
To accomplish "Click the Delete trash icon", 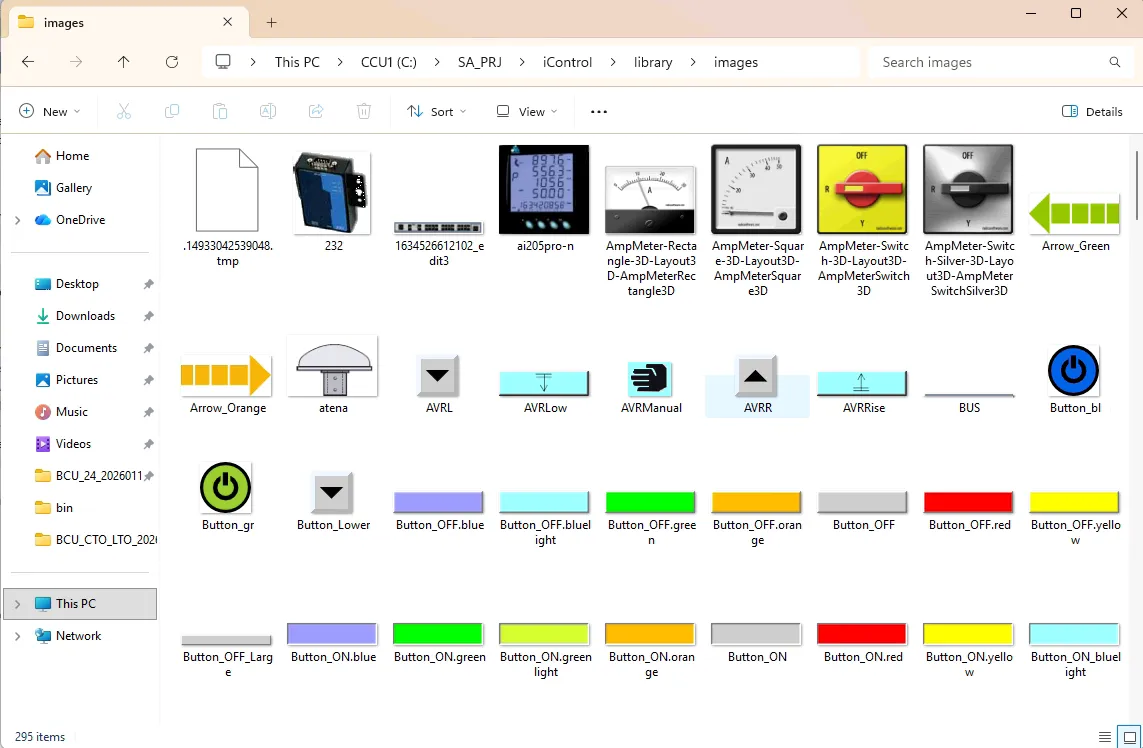I will tap(364, 112).
